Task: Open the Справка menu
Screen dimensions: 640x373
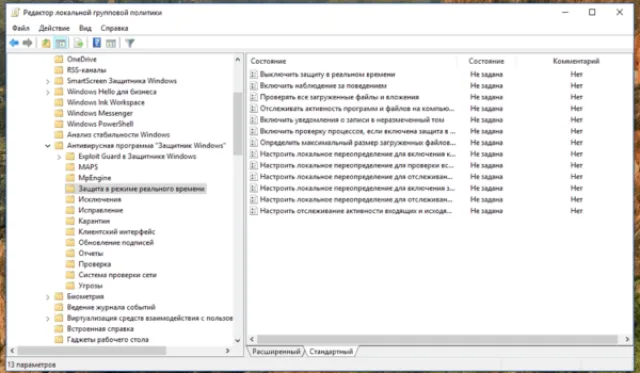Action: (114, 28)
